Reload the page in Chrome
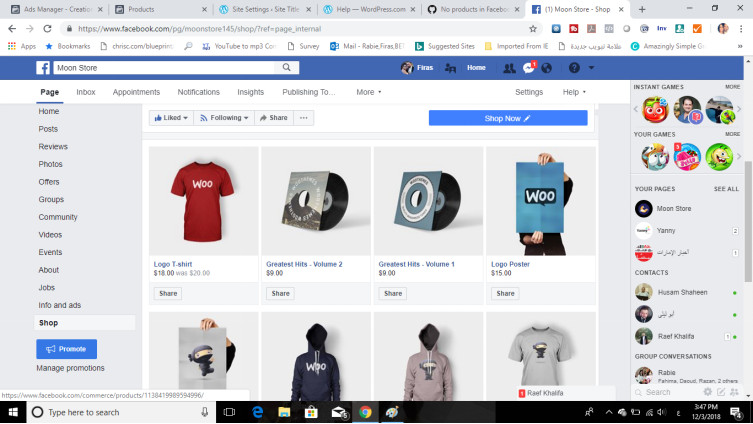 pos(47,29)
